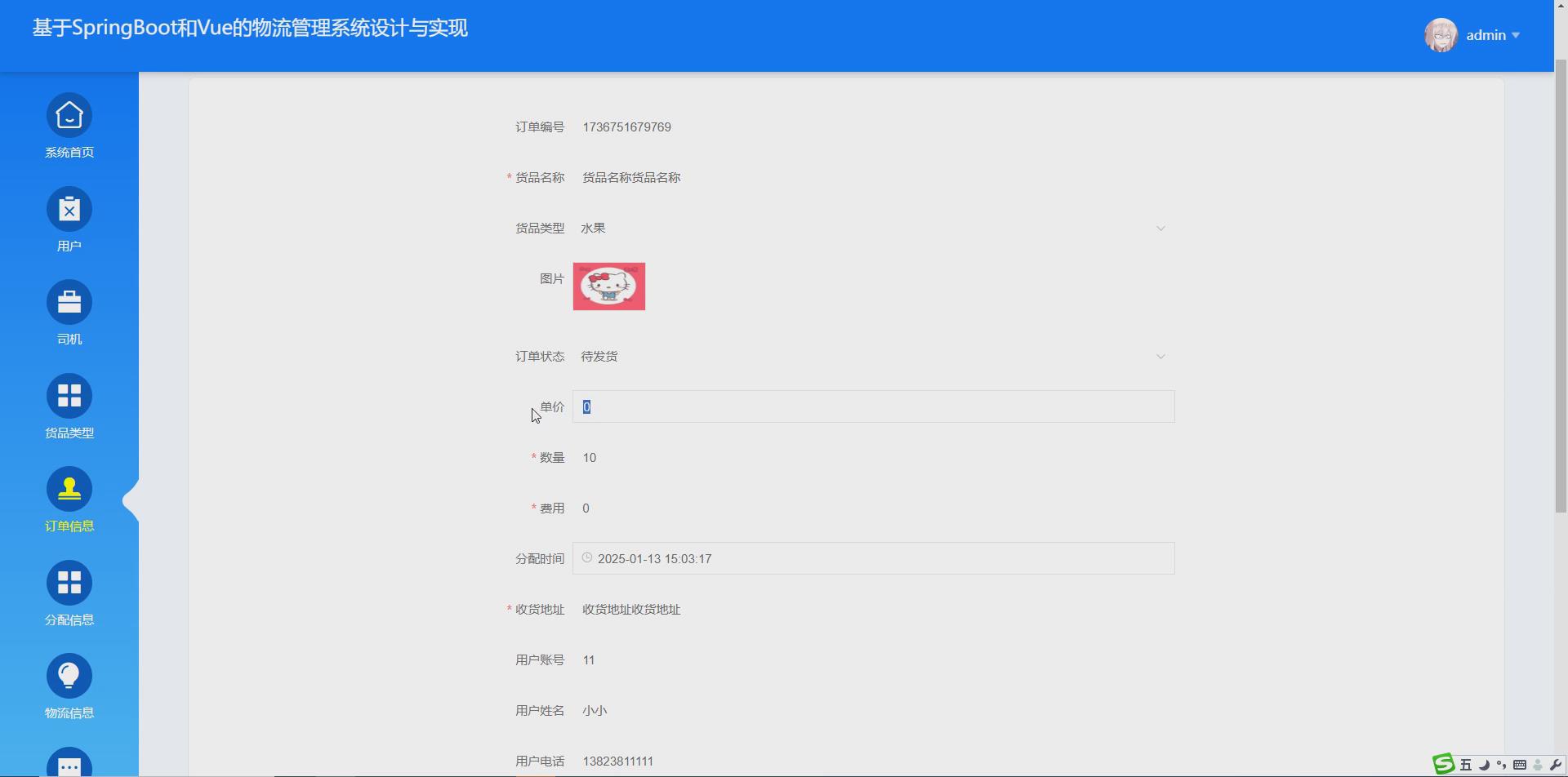
Task: Toggle the punctuation mode icon in input tray
Action: (x=1501, y=765)
